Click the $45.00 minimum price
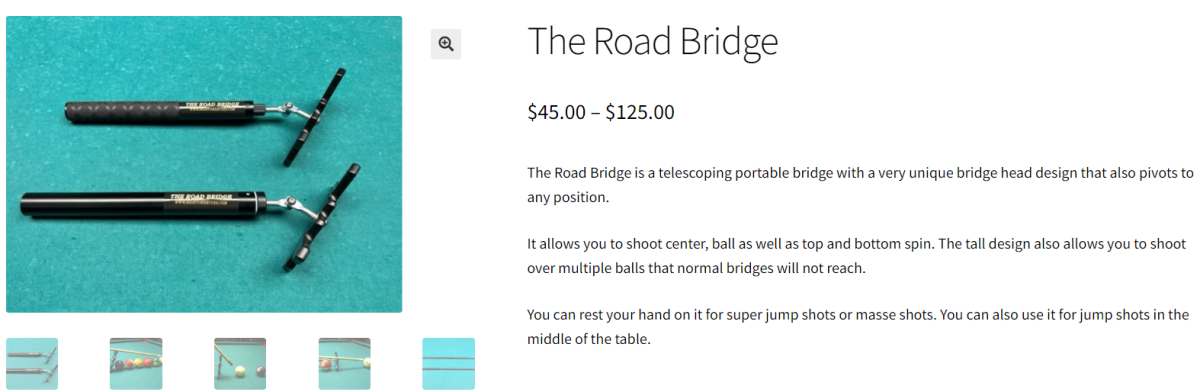The height and width of the screenshot is (392, 1200). 556,112
